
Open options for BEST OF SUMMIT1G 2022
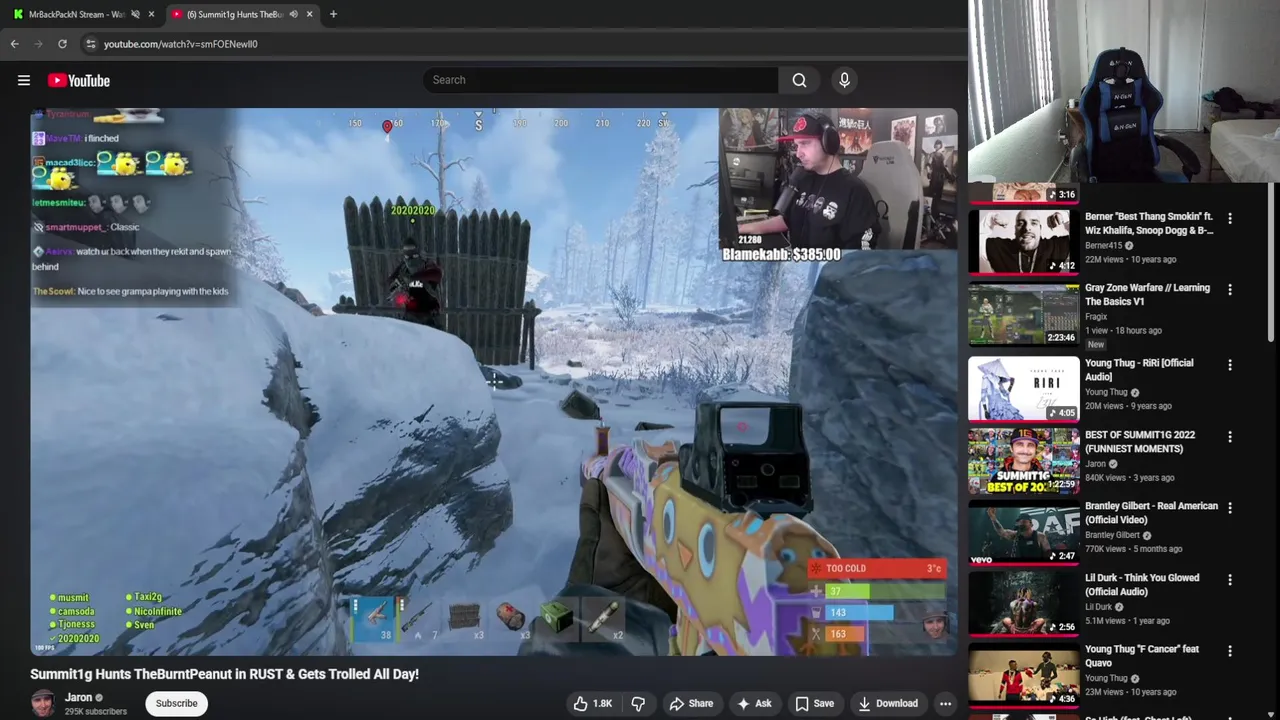[1230, 437]
